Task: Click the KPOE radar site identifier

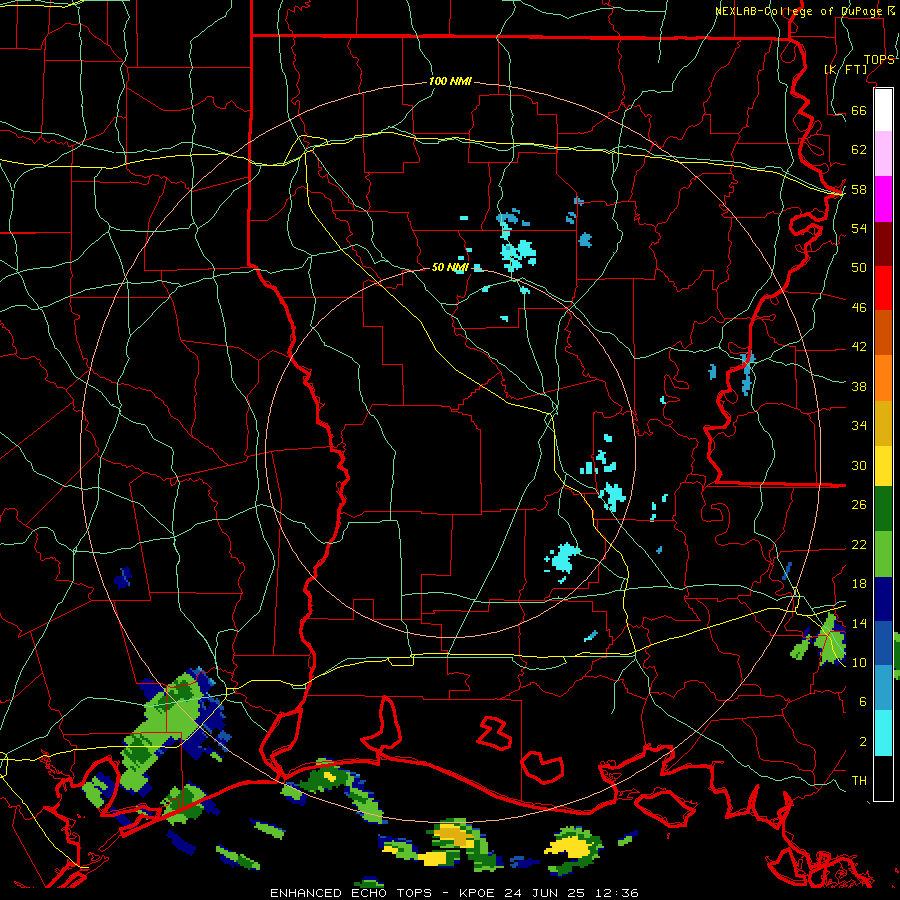Action: (x=479, y=893)
